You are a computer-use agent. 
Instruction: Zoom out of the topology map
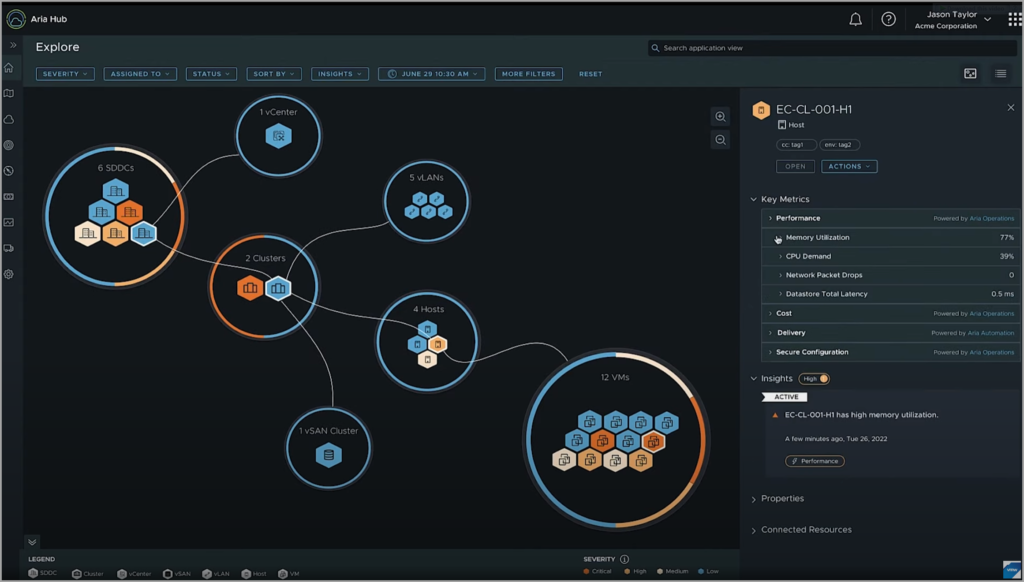tap(720, 140)
